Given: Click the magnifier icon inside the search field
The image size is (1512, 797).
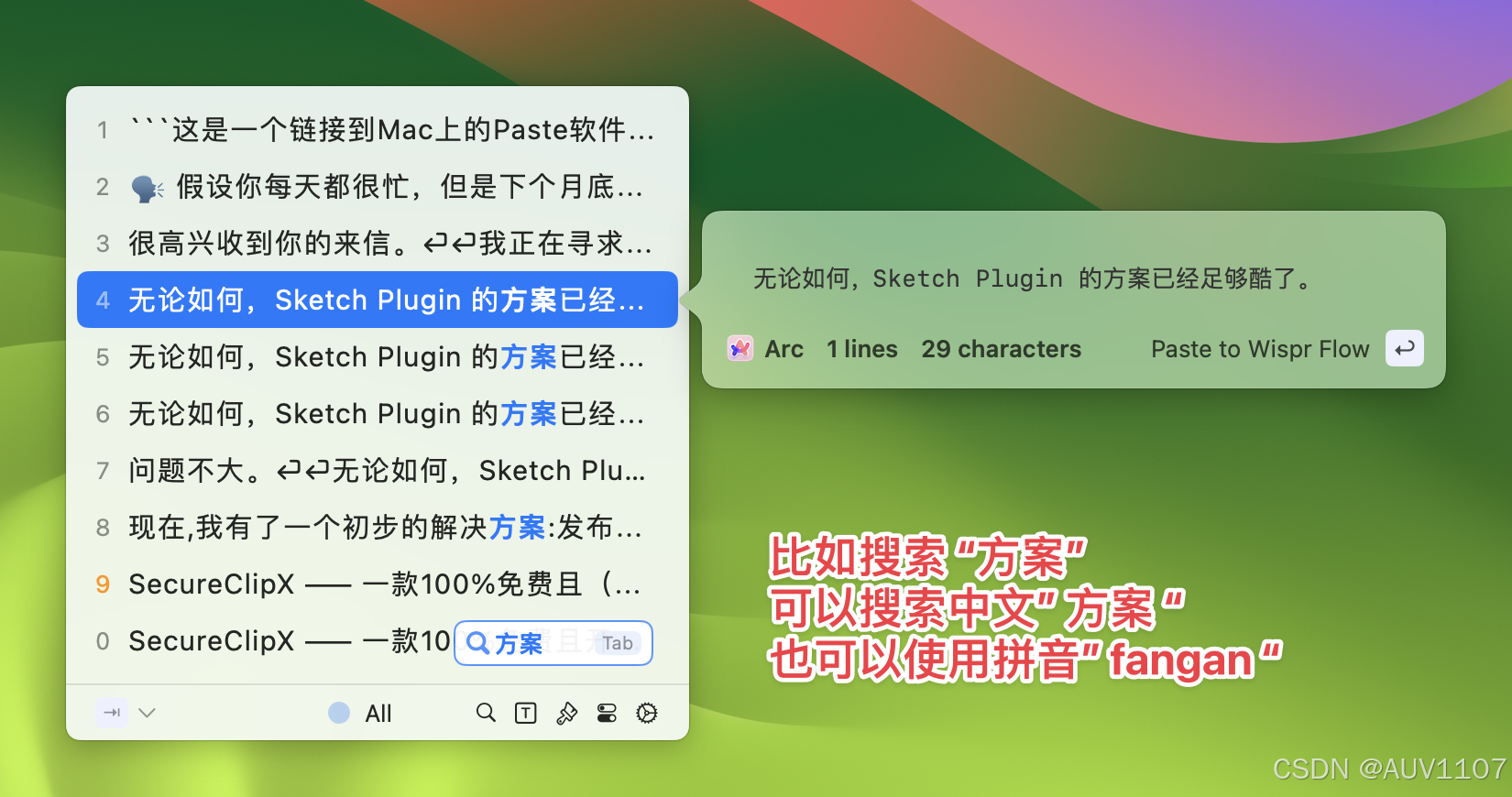Looking at the screenshot, I should tap(477, 643).
